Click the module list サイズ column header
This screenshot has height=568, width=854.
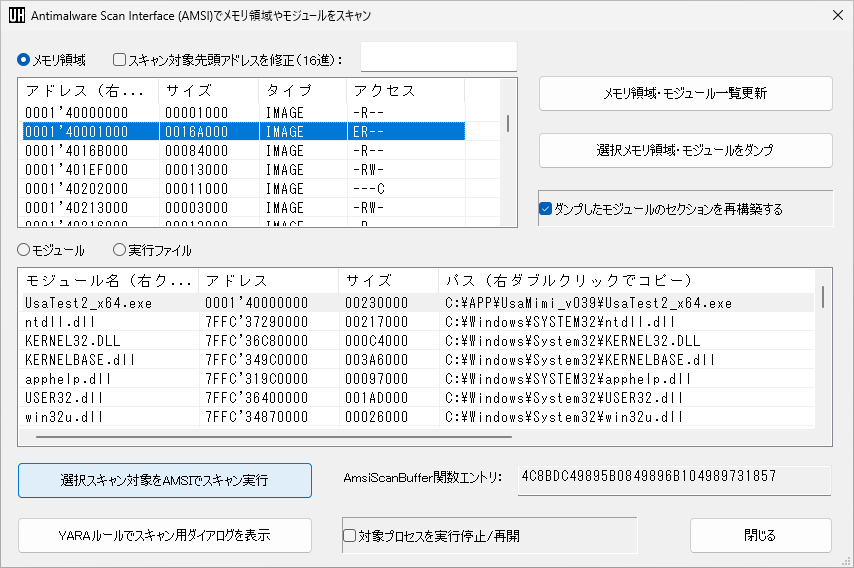coord(388,281)
